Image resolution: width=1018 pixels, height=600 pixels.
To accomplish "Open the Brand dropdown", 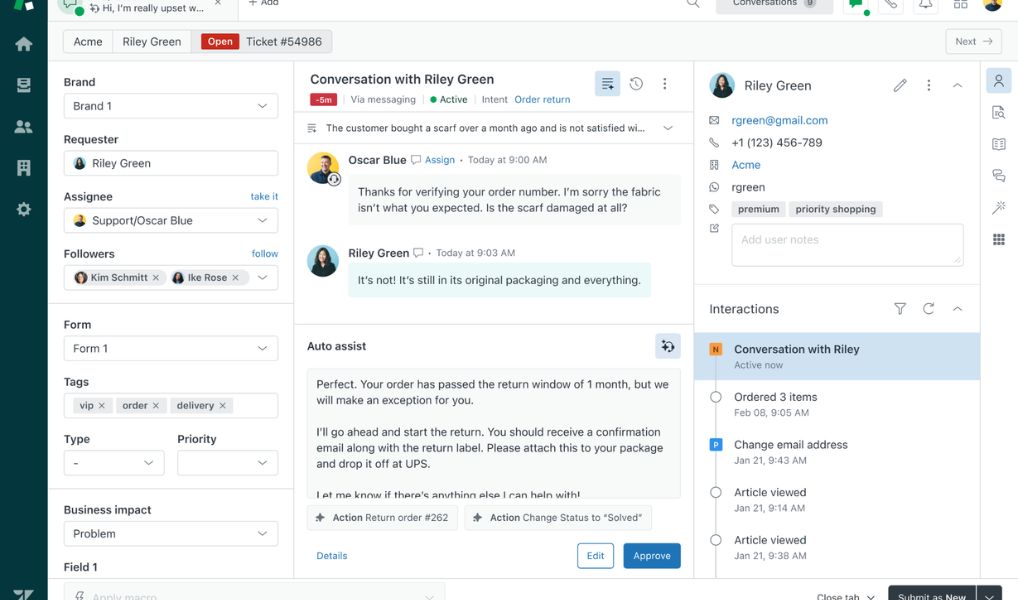I will 171,106.
